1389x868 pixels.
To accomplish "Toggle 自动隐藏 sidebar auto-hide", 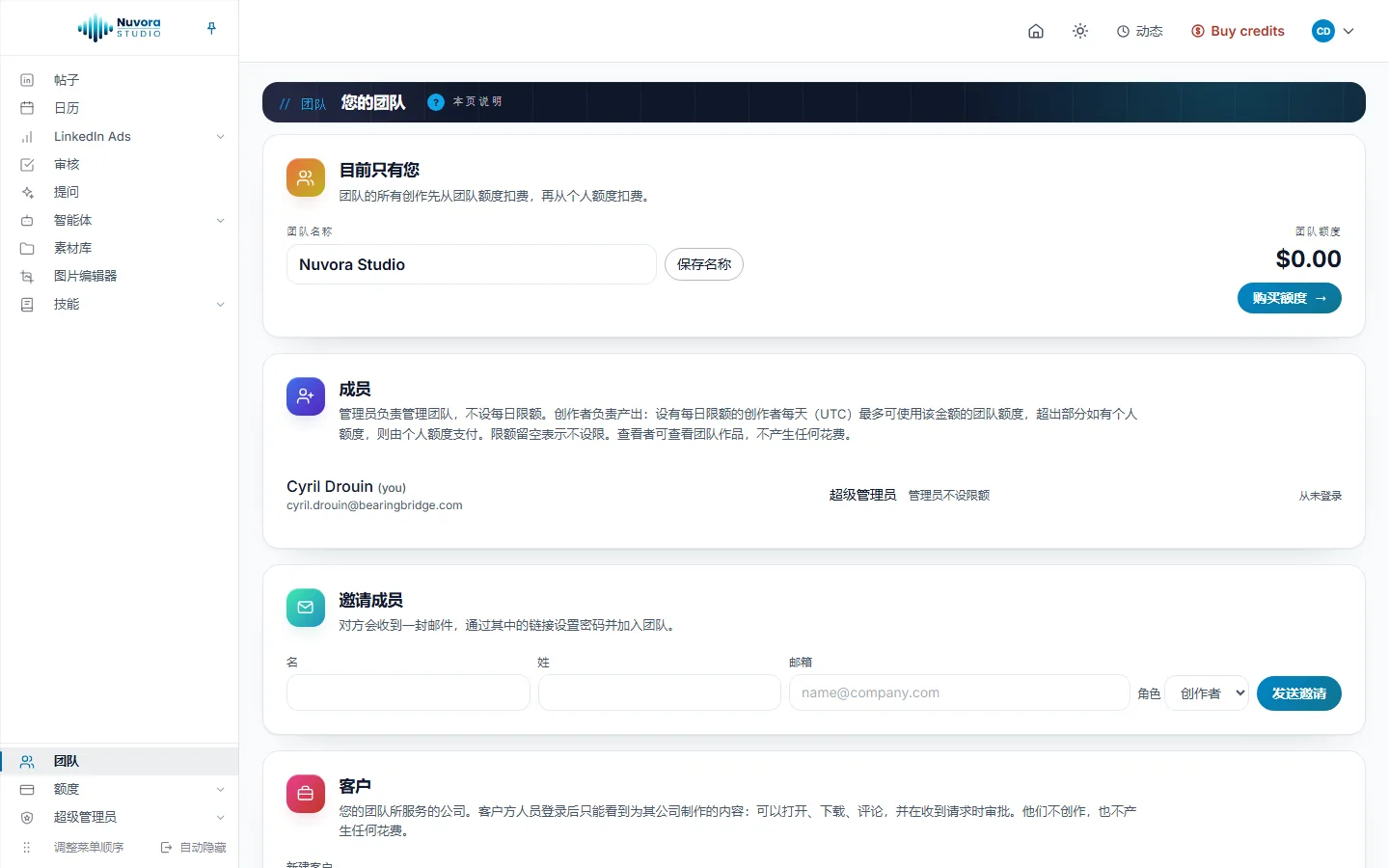I will click(x=193, y=847).
